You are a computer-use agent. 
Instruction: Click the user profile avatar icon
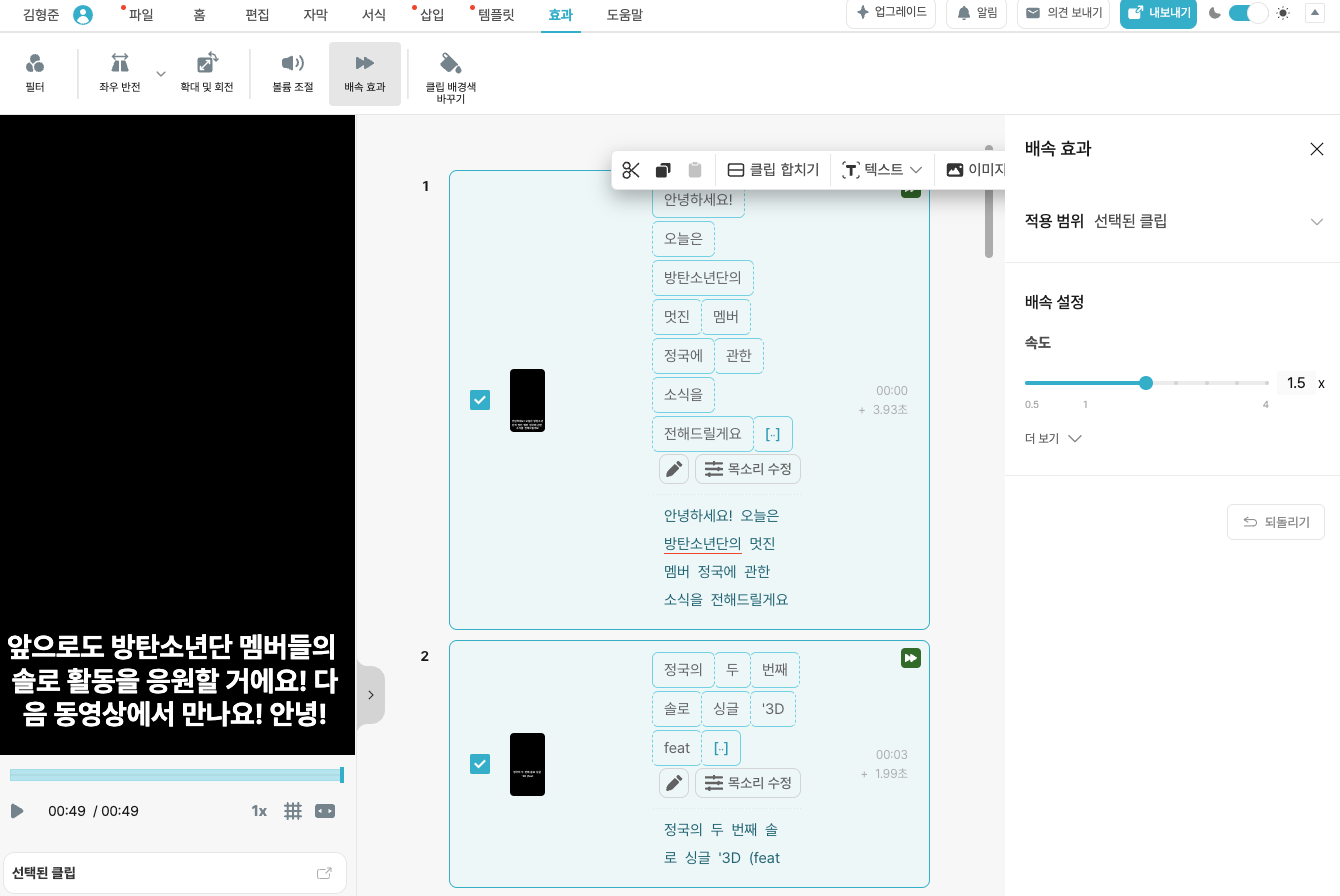[x=83, y=15]
